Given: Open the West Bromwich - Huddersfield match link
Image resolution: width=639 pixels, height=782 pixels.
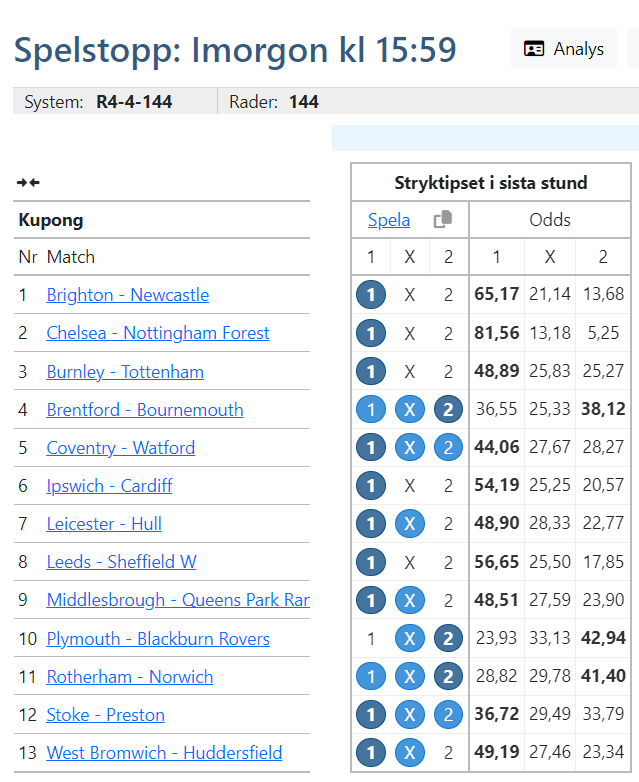Looking at the screenshot, I should pos(164,753).
